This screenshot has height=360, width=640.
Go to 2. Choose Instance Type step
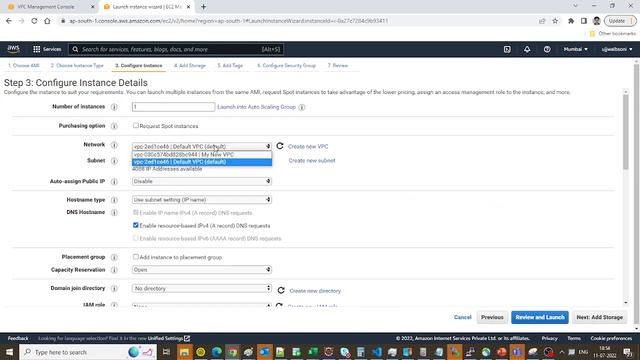[x=77, y=65]
